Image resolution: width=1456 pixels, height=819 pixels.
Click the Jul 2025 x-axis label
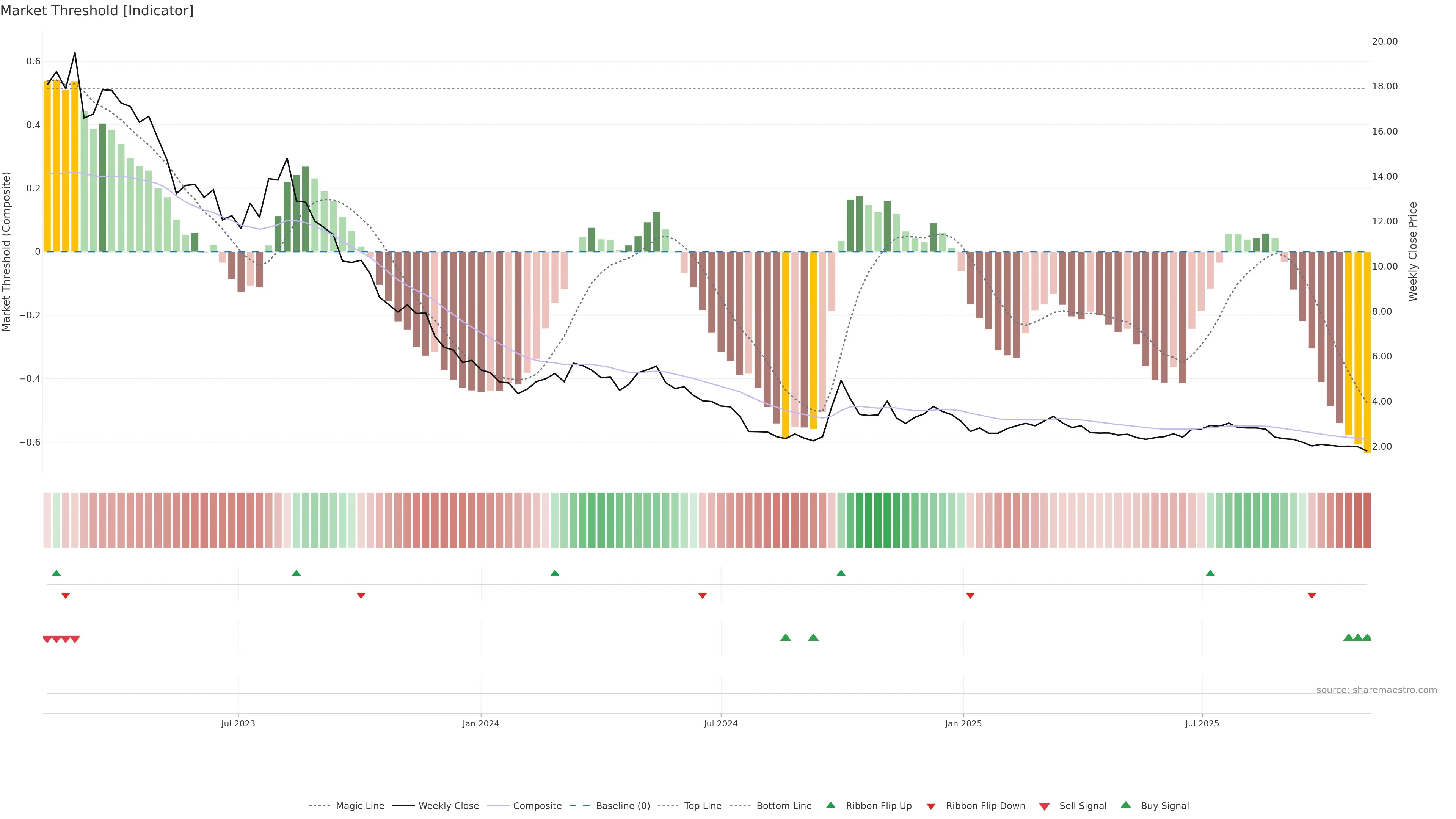(x=1202, y=723)
